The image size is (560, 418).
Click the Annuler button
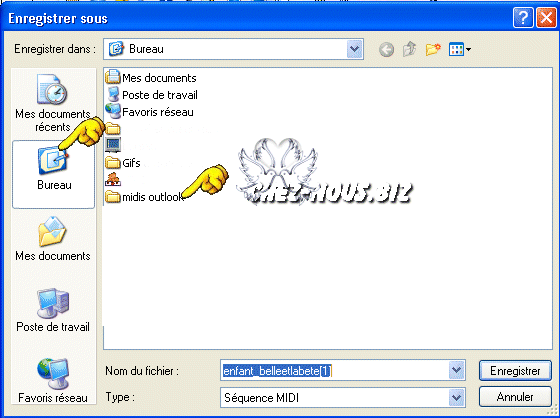click(515, 397)
